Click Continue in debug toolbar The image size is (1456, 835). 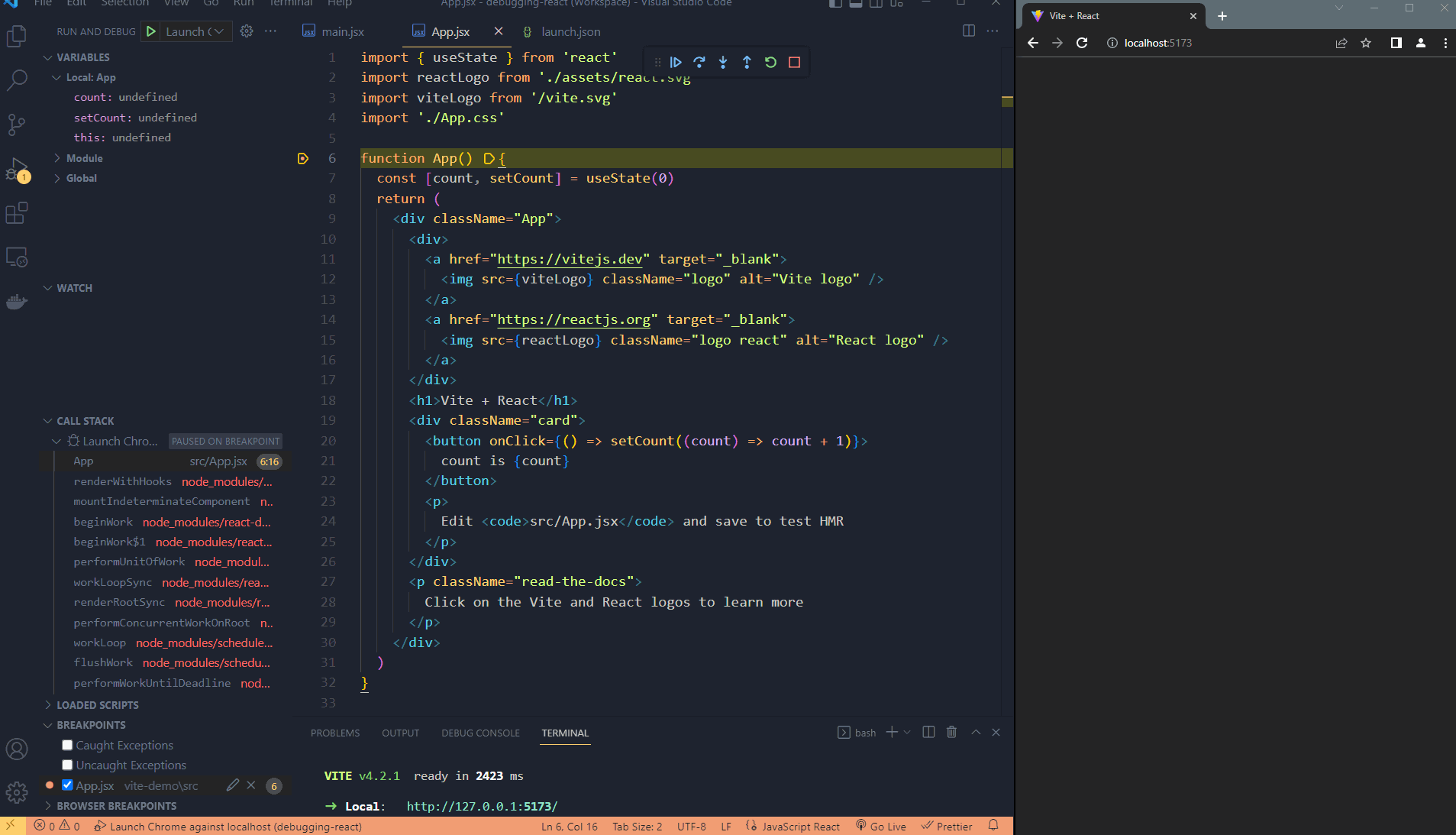pyautogui.click(x=676, y=62)
